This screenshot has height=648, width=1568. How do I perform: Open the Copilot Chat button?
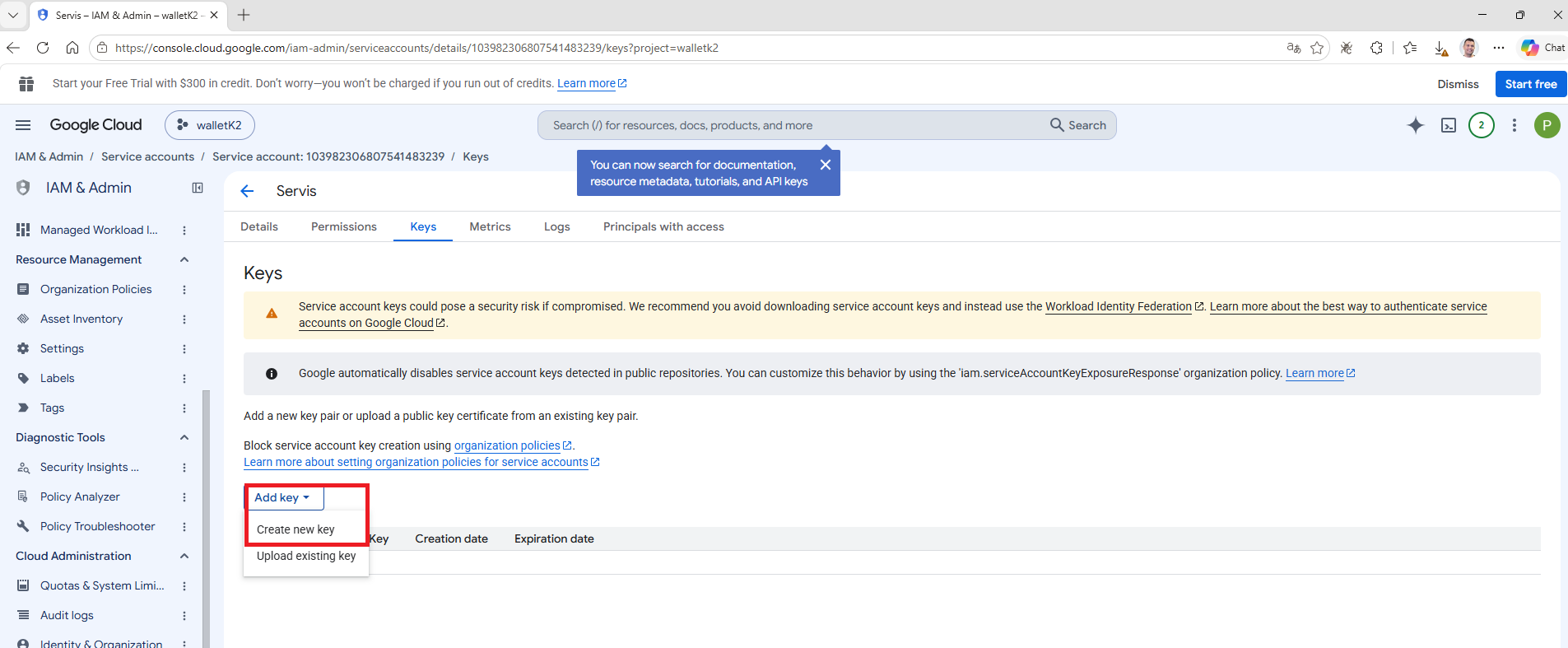(1543, 48)
